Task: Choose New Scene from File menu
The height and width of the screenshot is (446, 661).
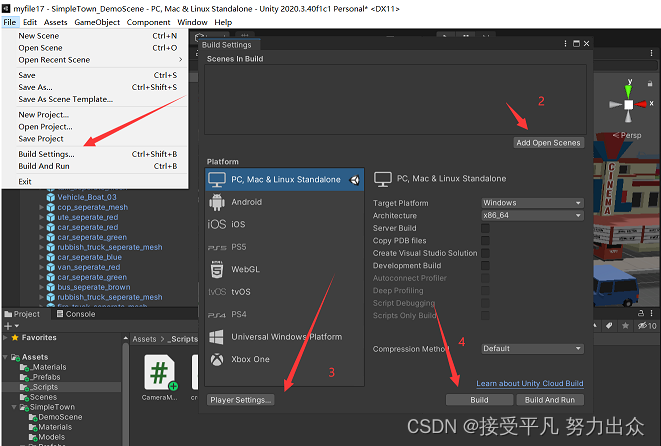Action: point(97,36)
